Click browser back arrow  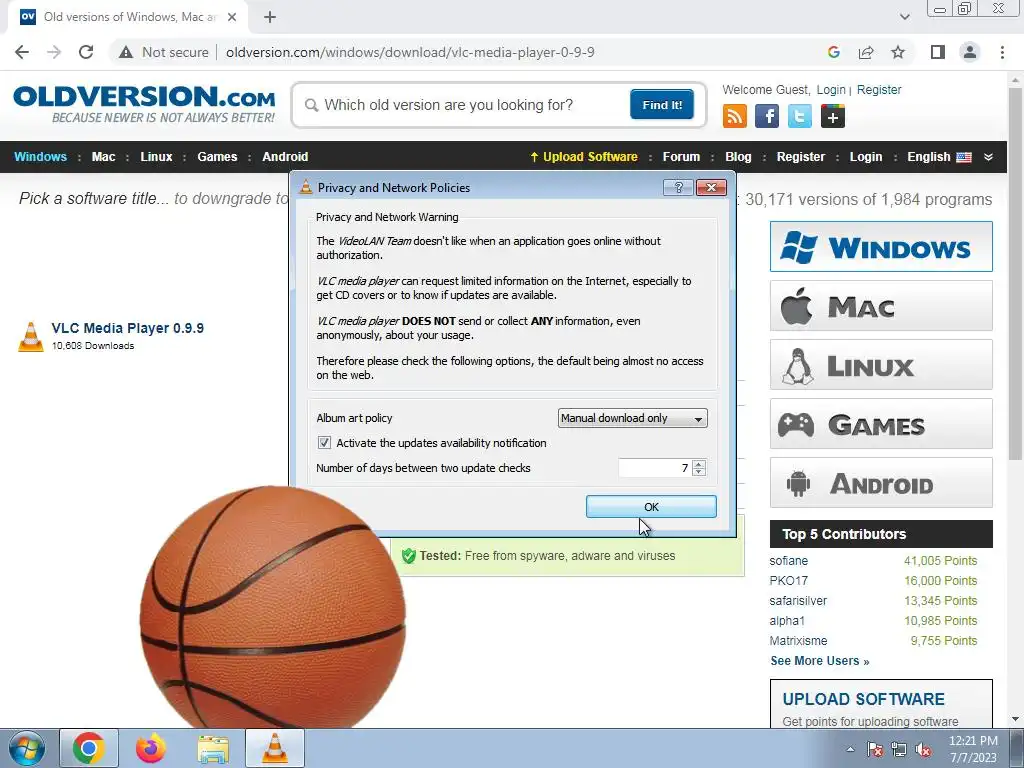(22, 52)
